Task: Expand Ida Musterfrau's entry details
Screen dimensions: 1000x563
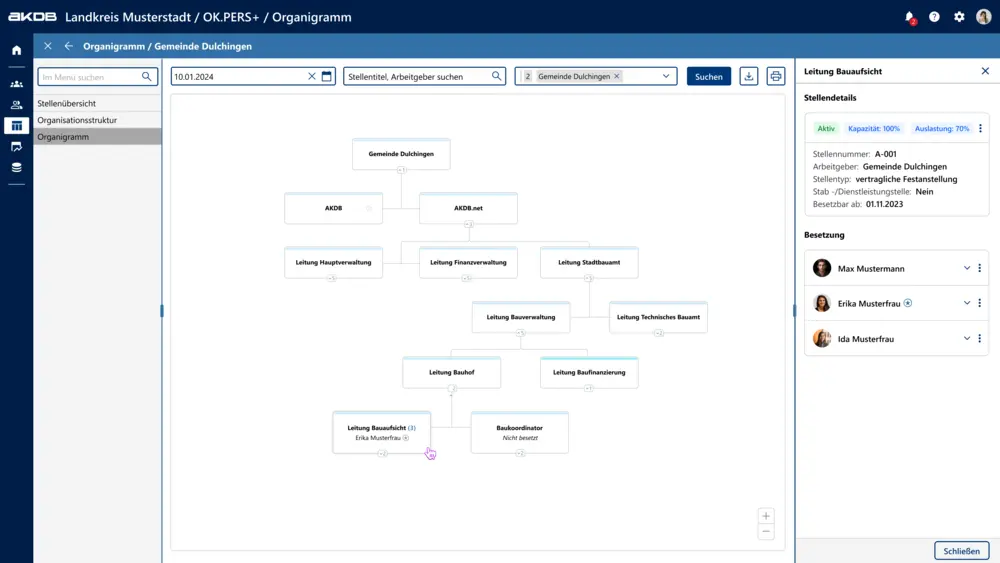Action: 966,338
